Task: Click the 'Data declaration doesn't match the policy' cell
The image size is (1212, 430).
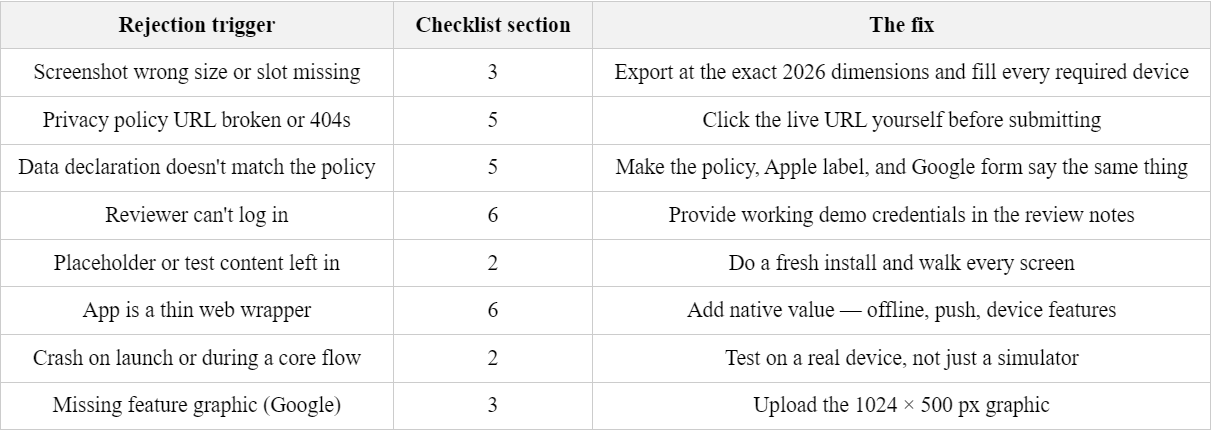Action: click(x=197, y=167)
